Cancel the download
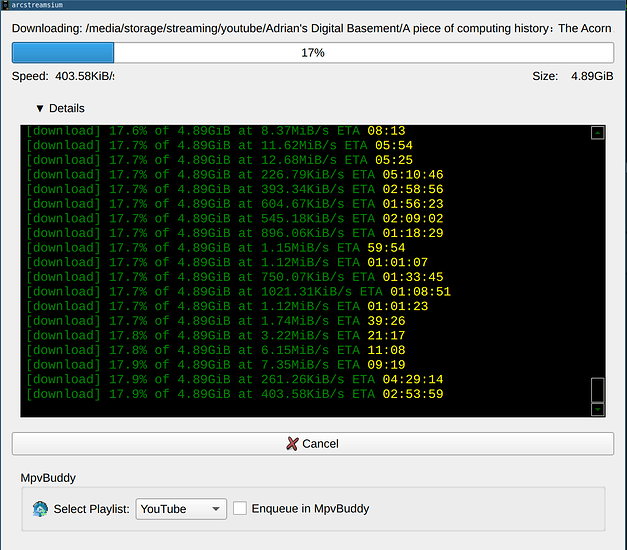627x550 pixels. coord(313,444)
